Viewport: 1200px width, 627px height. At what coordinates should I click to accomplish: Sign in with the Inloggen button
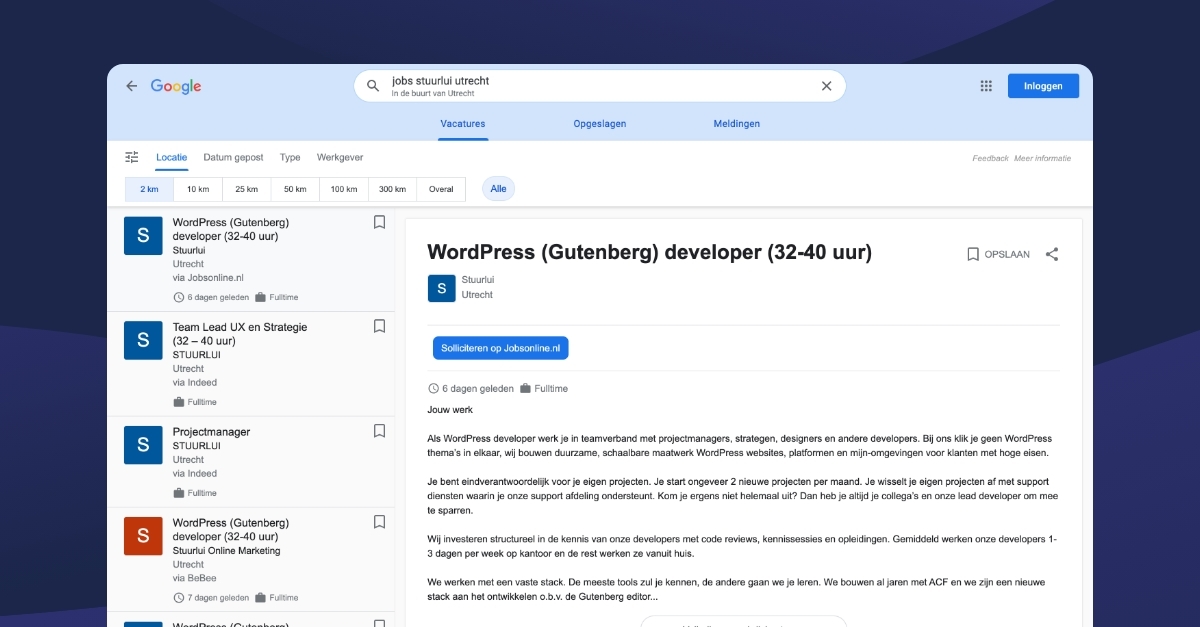1043,86
